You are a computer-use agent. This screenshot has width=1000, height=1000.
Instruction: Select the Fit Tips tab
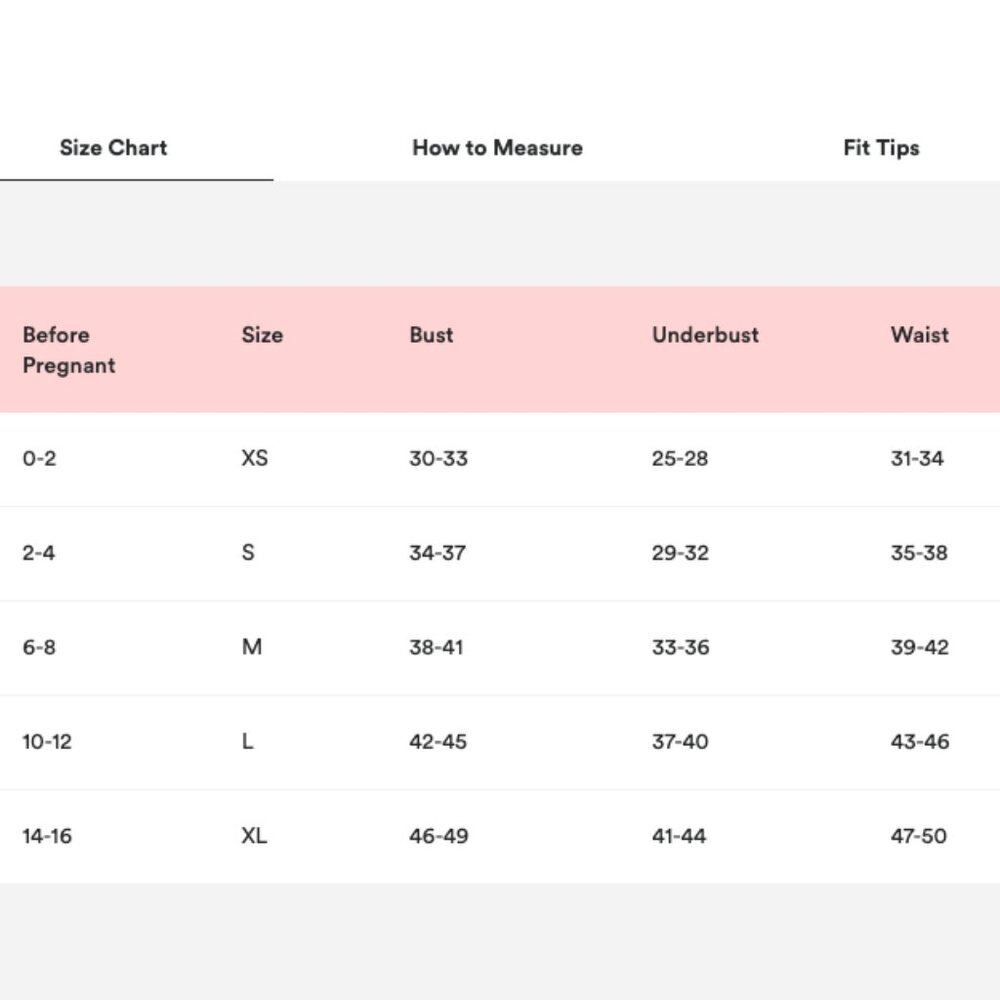(x=881, y=148)
